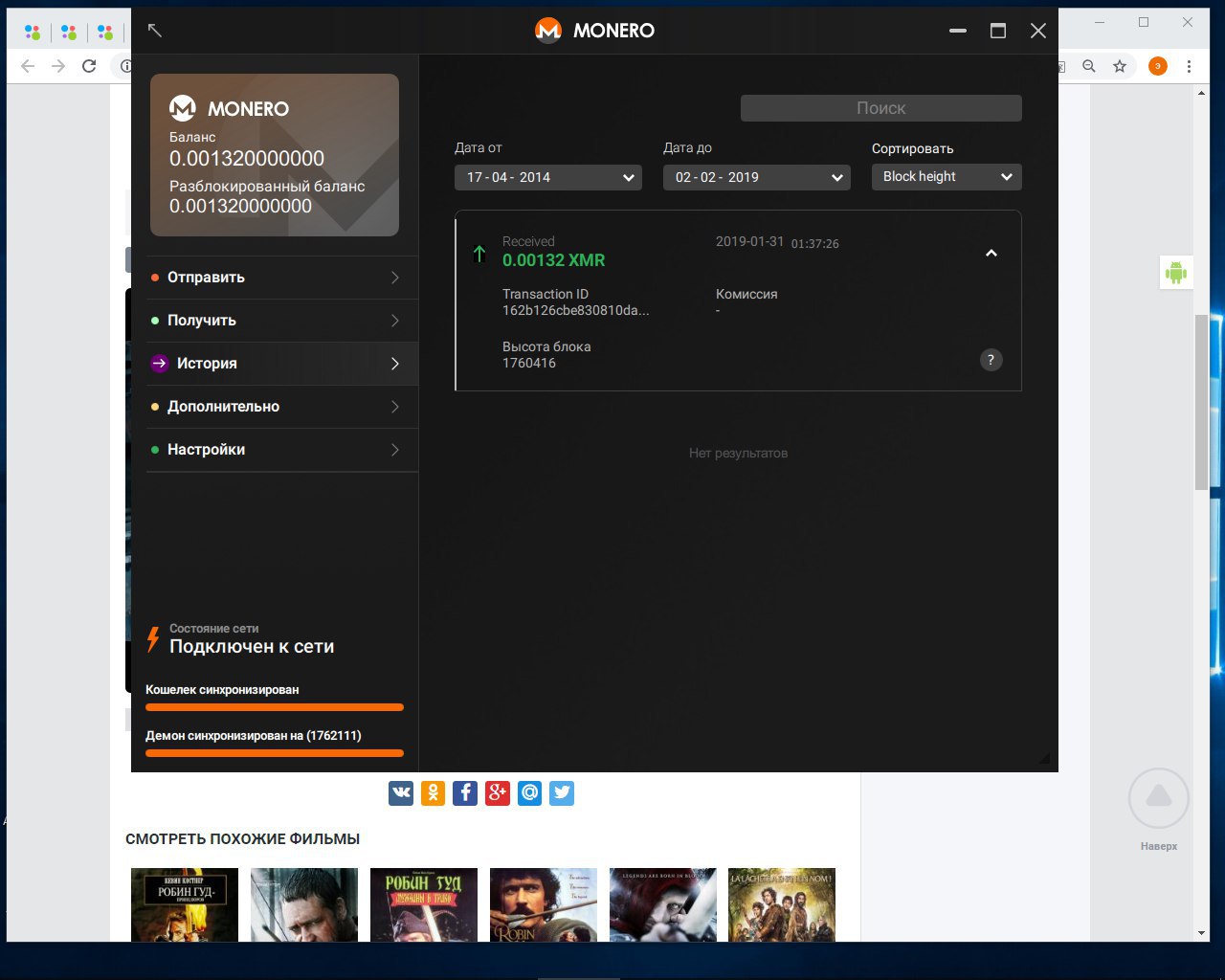1225x980 pixels.
Task: Click the green received arrow icon
Action: 479,254
